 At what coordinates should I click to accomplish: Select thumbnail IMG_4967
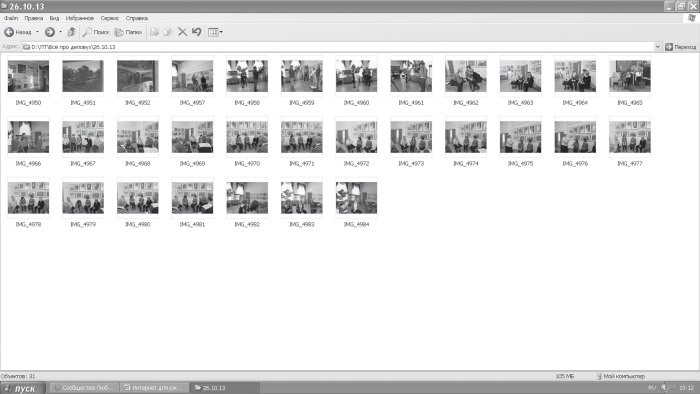(x=83, y=137)
